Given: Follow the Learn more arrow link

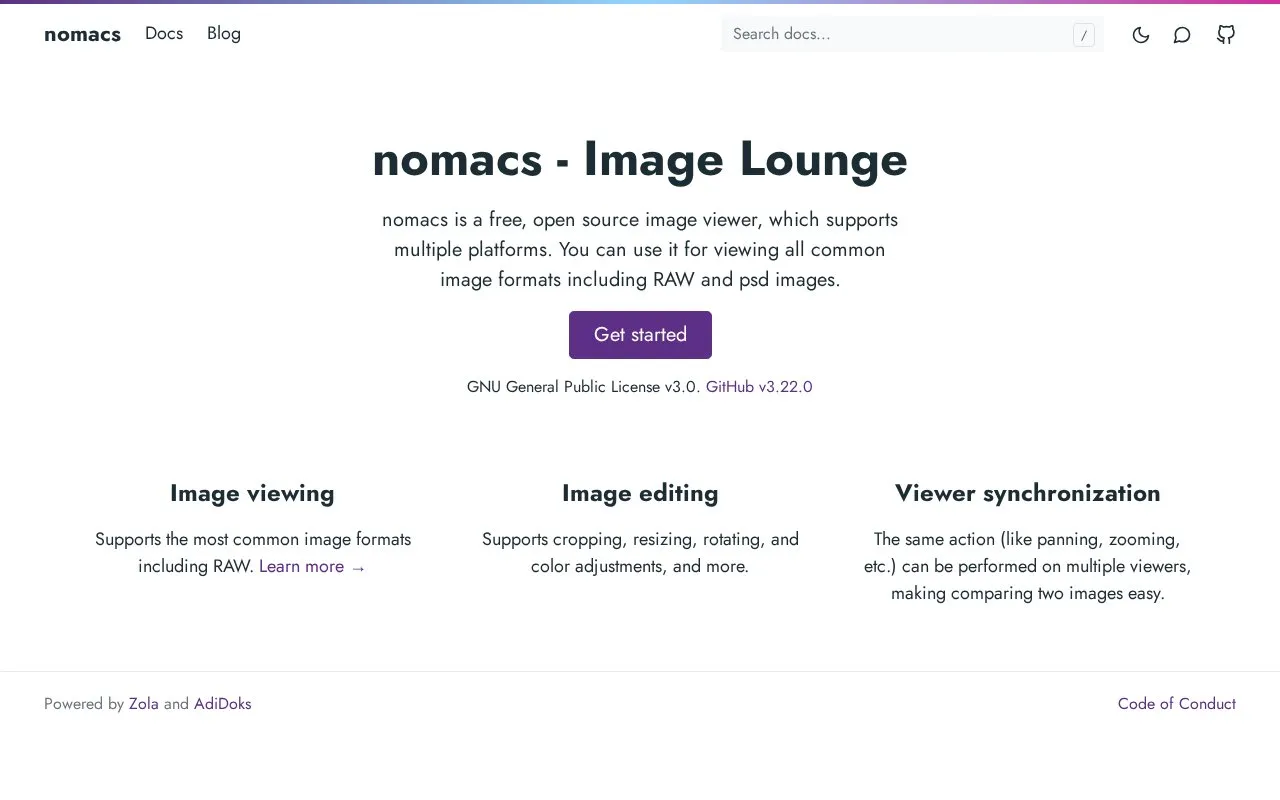Looking at the screenshot, I should (313, 567).
